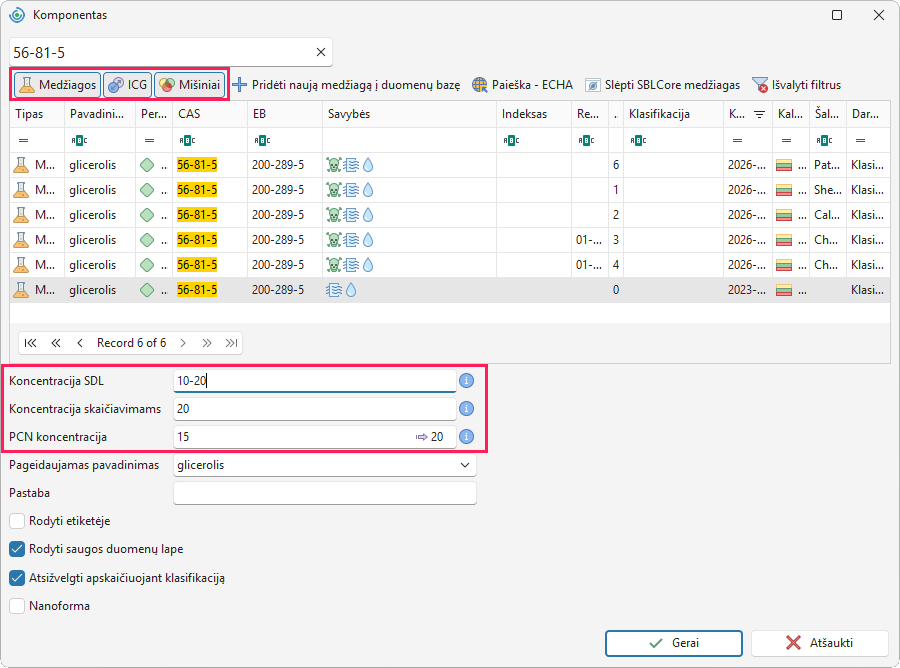Open the CAS column filter operator
This screenshot has height=668, width=900.
click(x=187, y=140)
